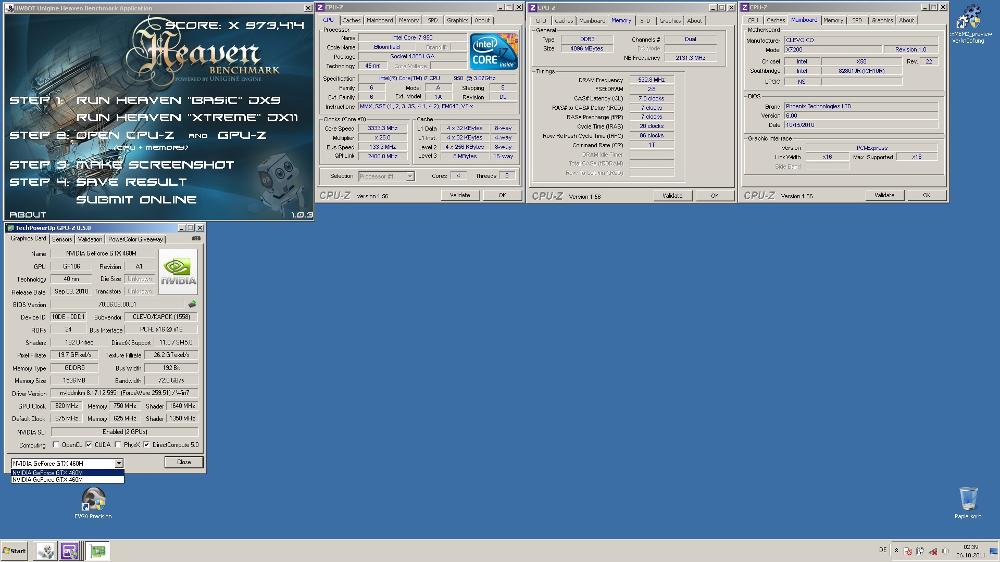Click the GPU-Z screenshot camera icon
This screenshot has width=1000, height=562.
[x=196, y=239]
